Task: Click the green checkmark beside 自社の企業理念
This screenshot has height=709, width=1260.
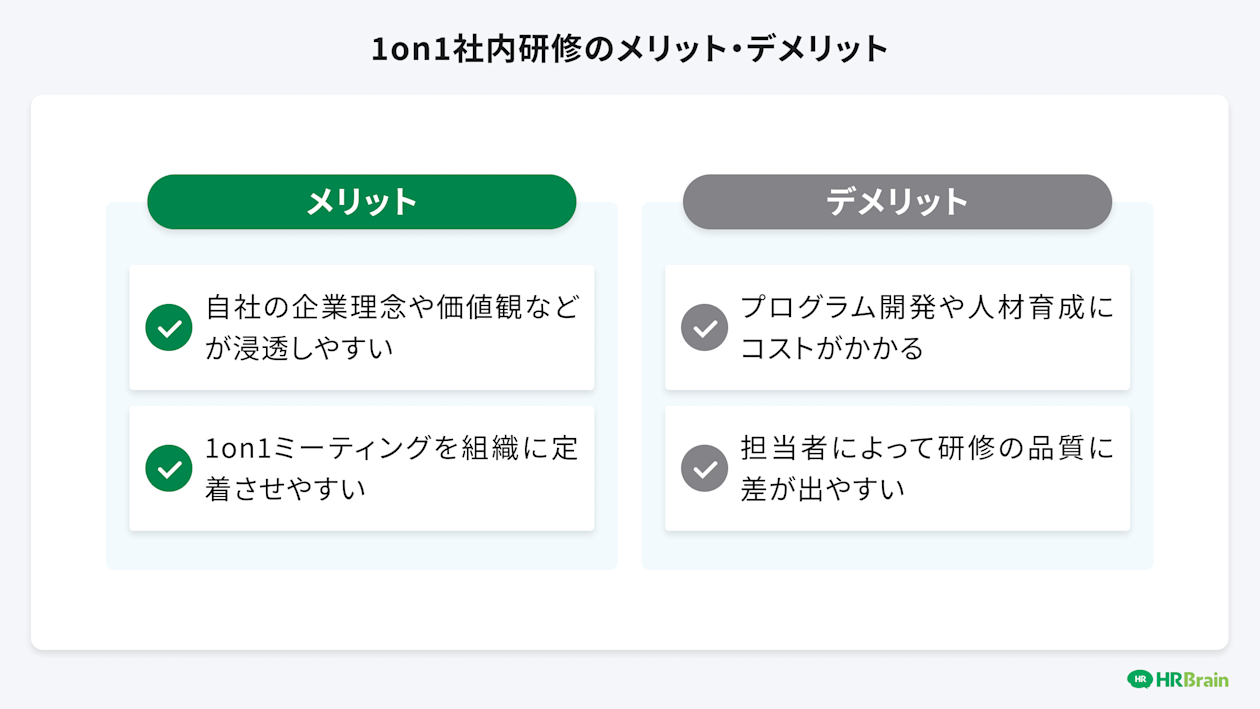Action: tap(169, 327)
